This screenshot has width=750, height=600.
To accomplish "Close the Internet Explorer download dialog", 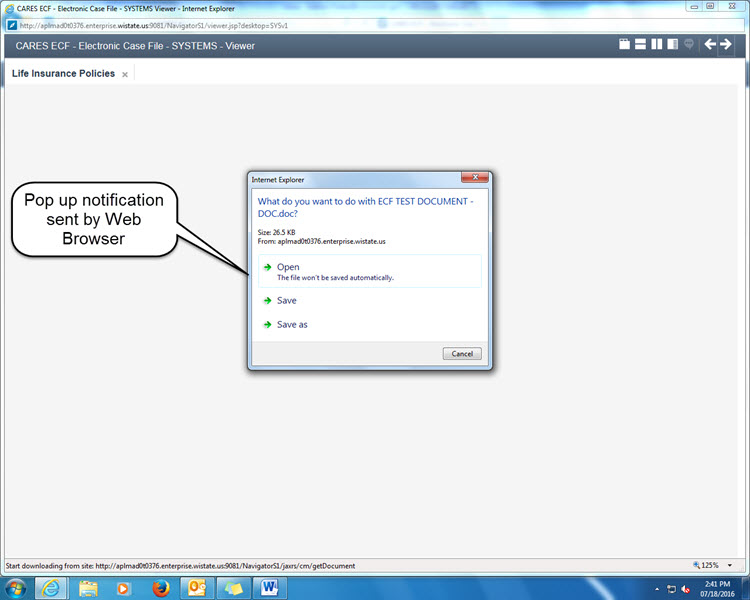I will pos(474,178).
